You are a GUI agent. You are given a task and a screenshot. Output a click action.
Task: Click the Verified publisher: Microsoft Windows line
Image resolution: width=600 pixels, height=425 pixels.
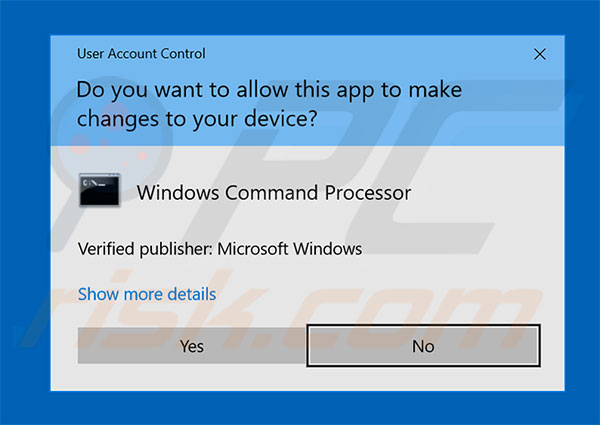pyautogui.click(x=220, y=249)
